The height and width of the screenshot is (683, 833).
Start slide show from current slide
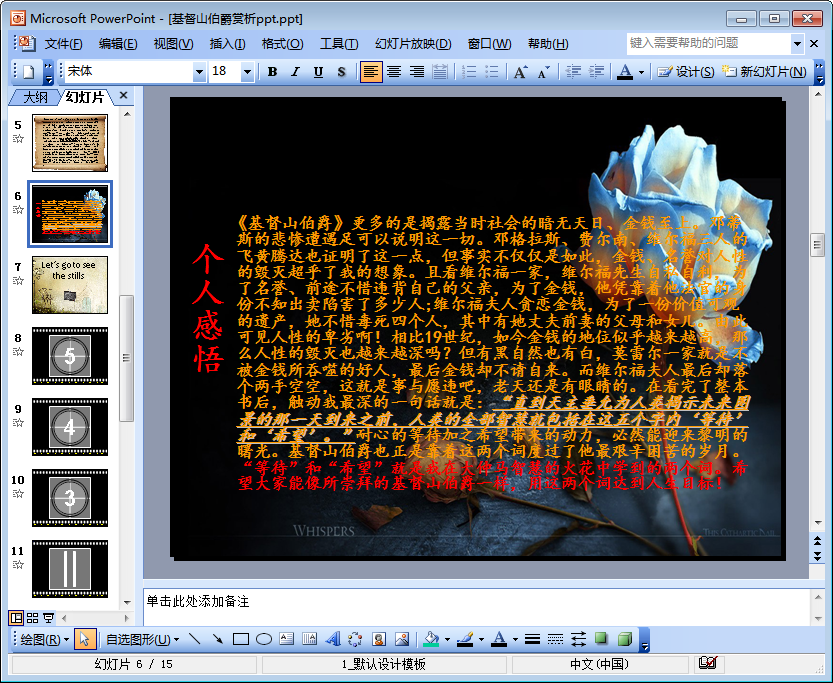48,618
